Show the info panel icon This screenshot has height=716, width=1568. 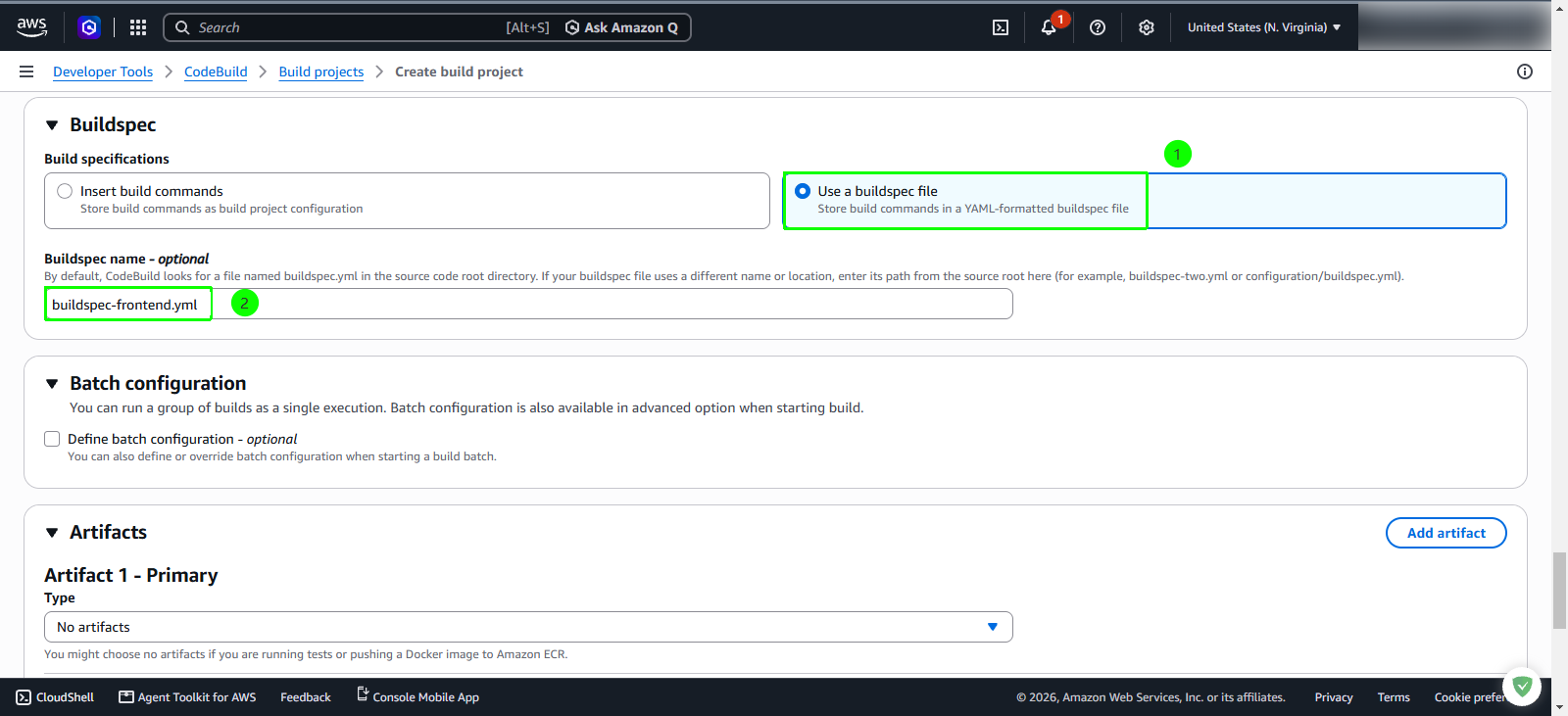pos(1525,72)
